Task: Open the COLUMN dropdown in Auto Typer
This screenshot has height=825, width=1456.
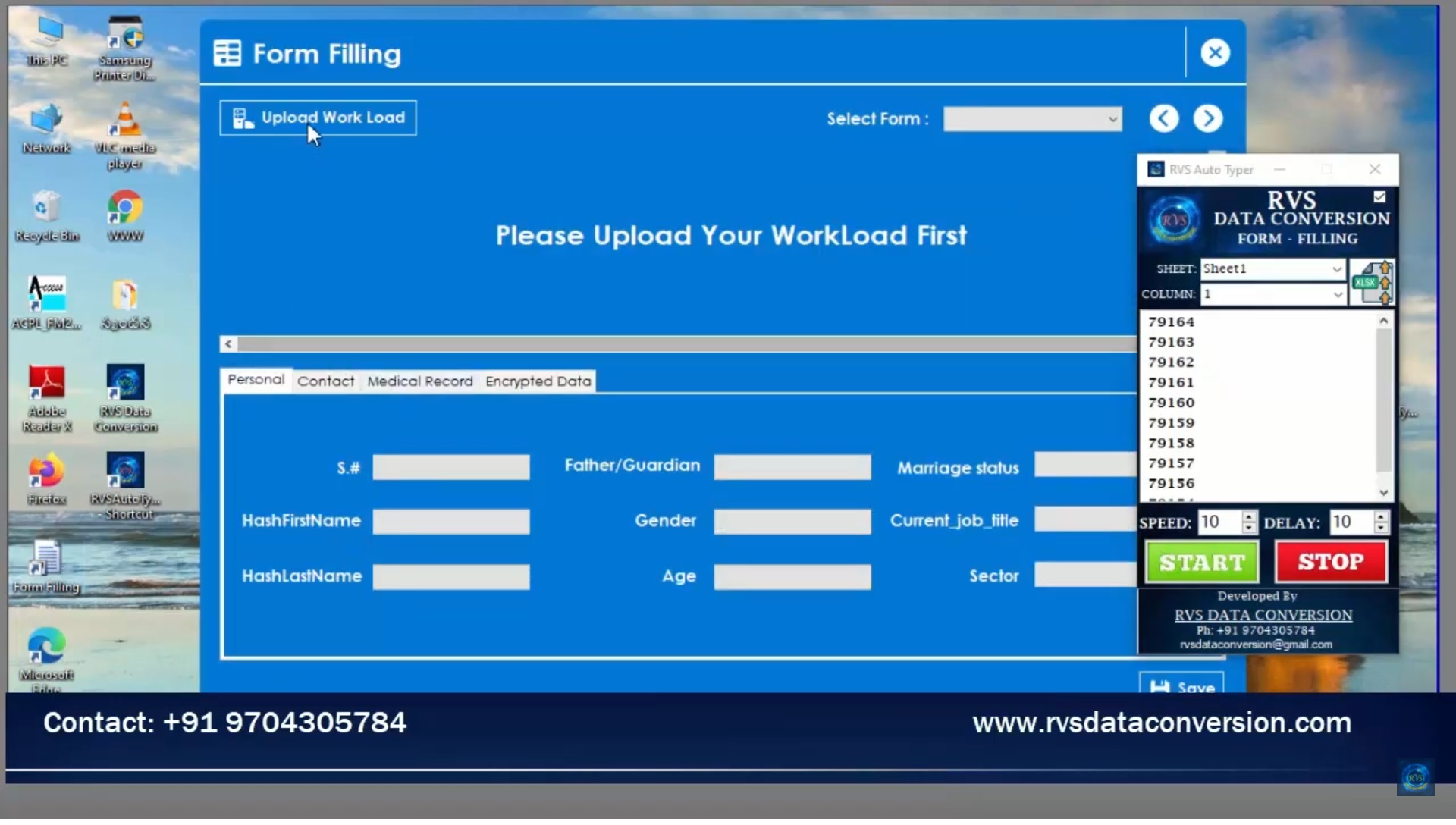Action: (1272, 294)
